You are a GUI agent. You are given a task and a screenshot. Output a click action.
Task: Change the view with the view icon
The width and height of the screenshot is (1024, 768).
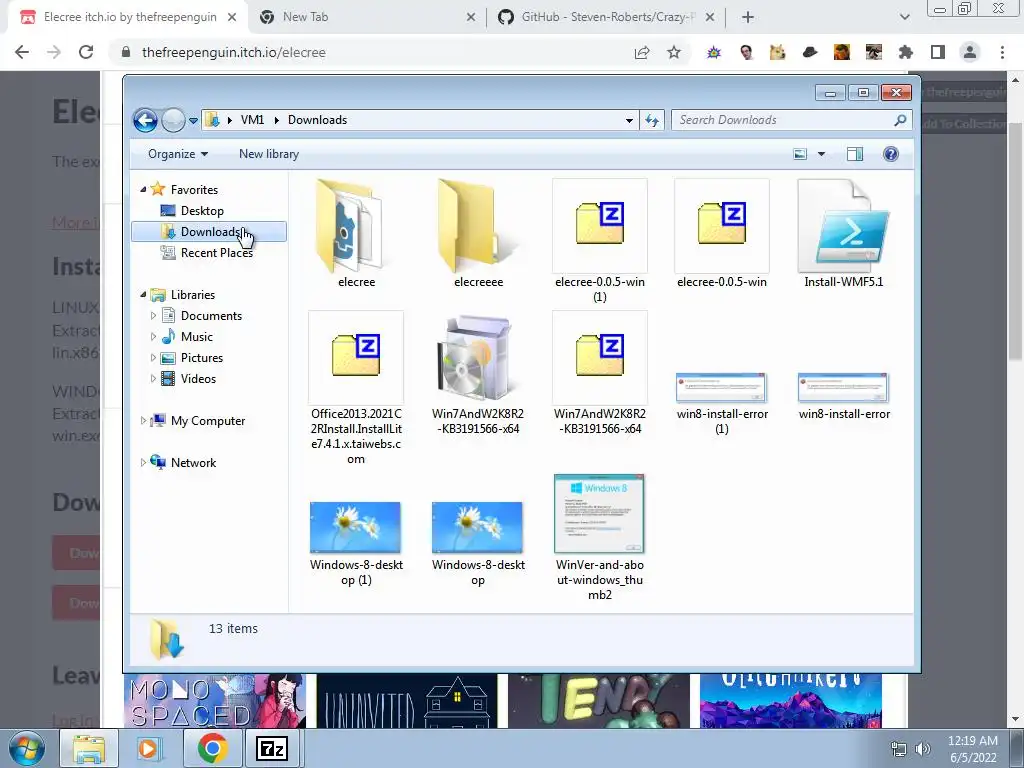tap(800, 154)
